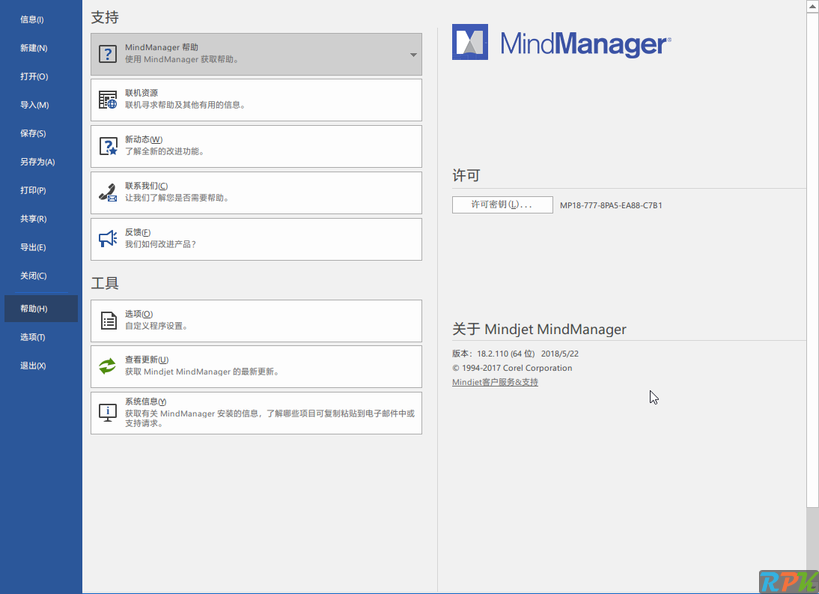Click the online resources (联机资源) globe icon
819x594 pixels.
pyautogui.click(x=108, y=100)
